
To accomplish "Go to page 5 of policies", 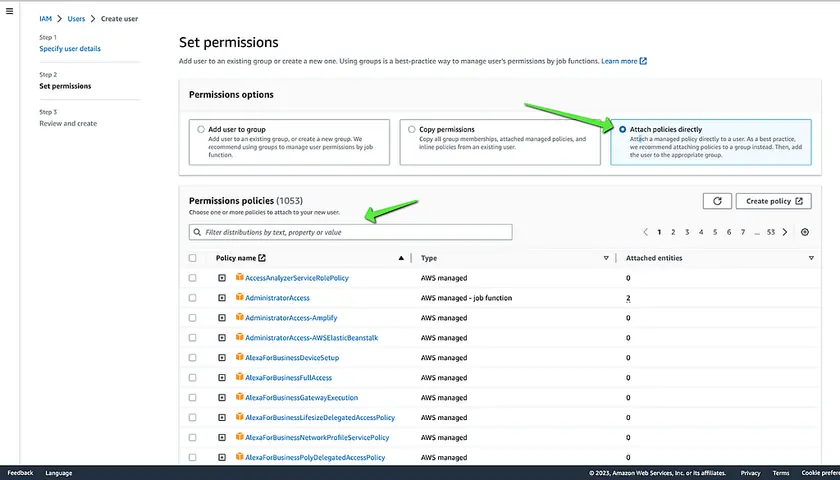I will point(715,232).
